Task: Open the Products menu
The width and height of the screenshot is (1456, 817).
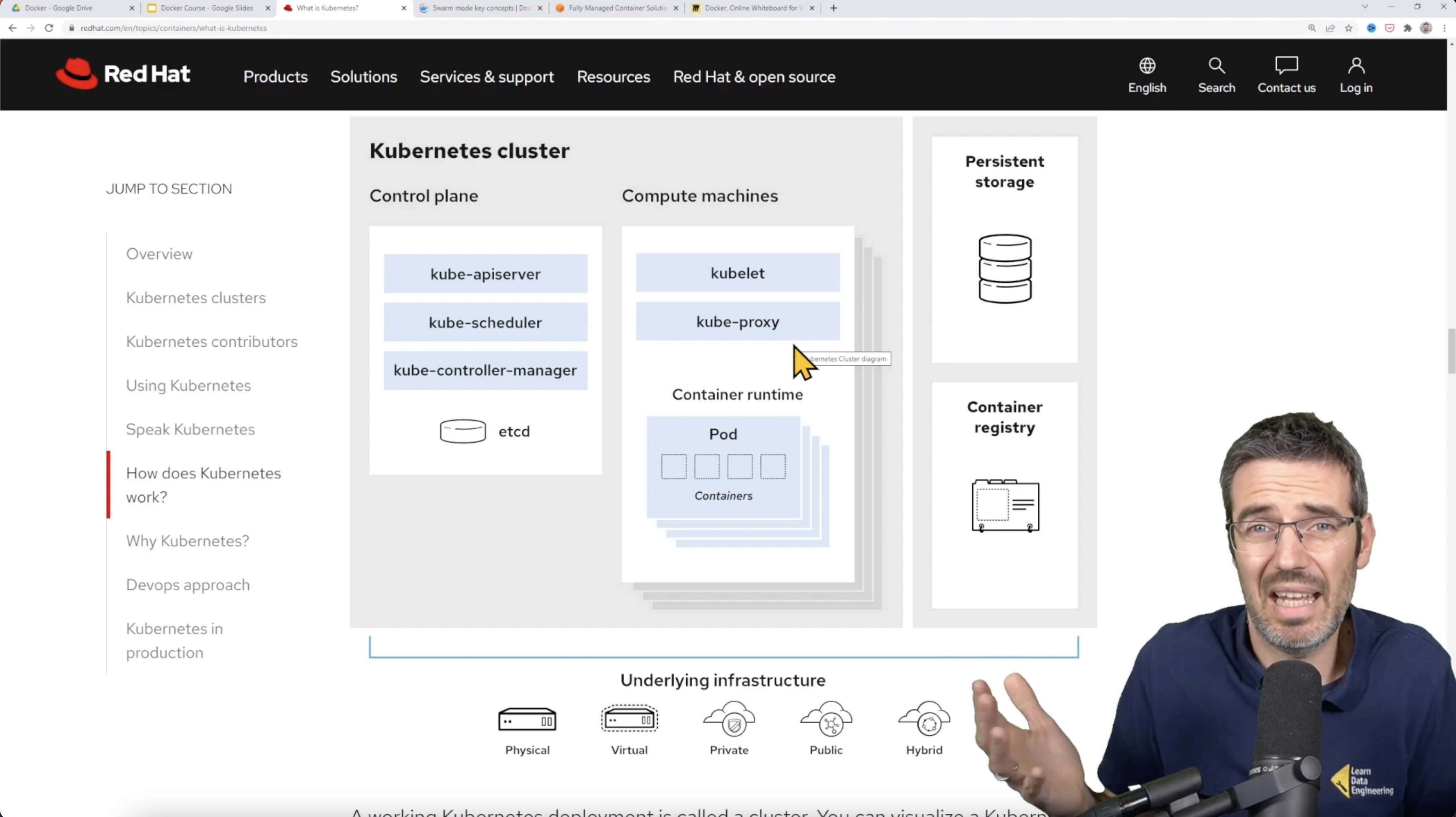Action: pos(275,76)
